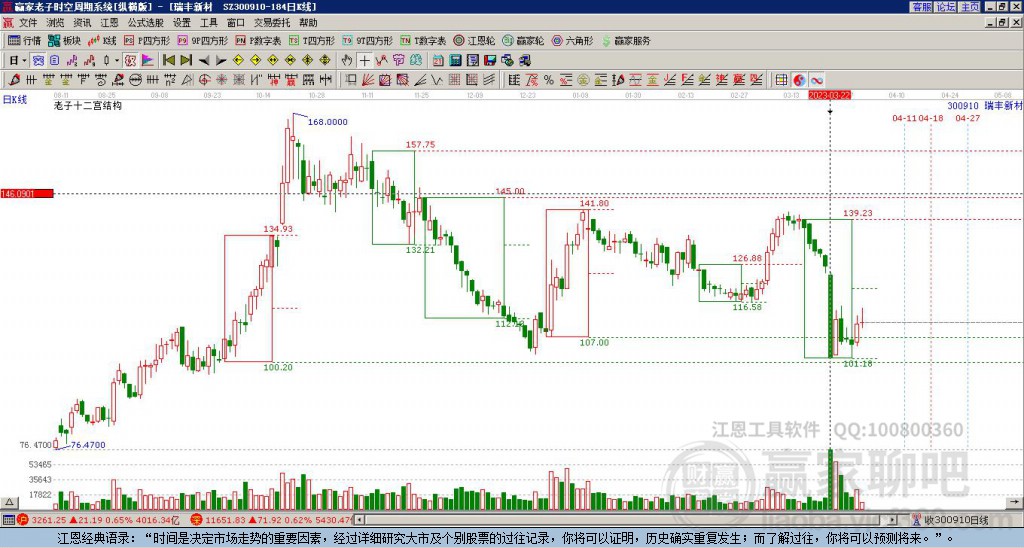Click the 168.0000 high price label
This screenshot has width=1024, height=548.
pyautogui.click(x=327, y=122)
